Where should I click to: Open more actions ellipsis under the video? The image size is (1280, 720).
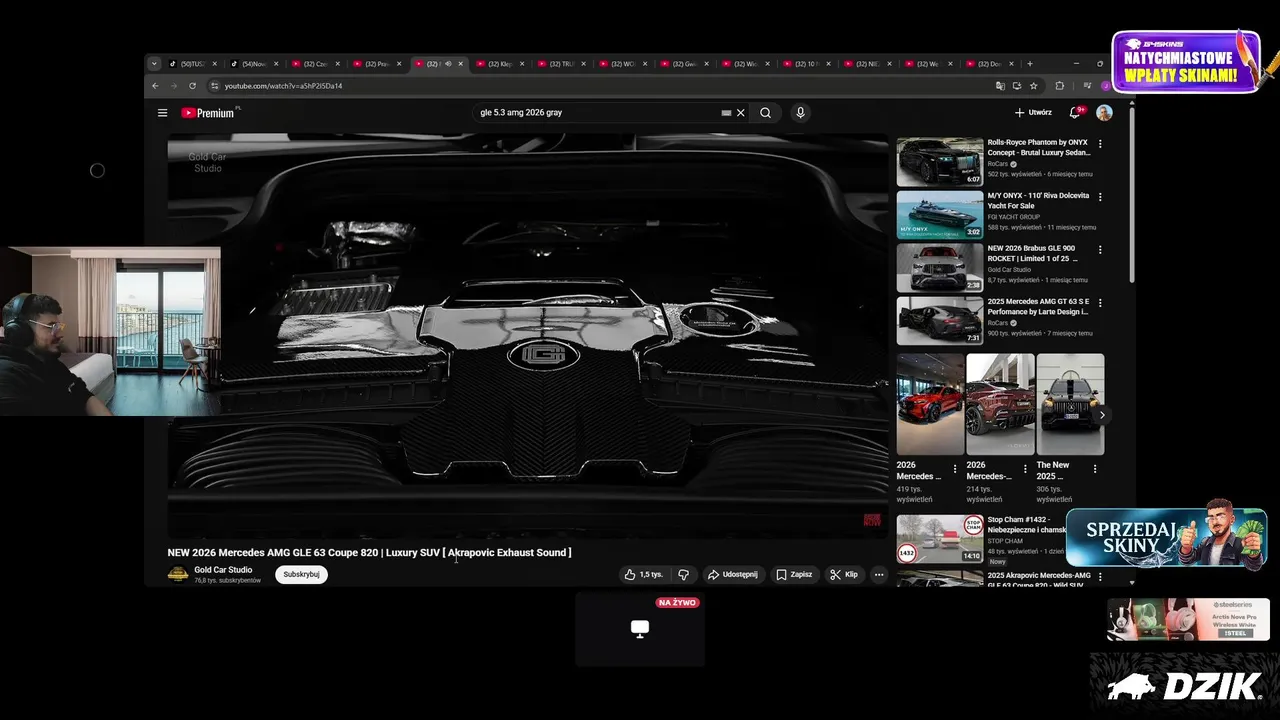point(879,574)
